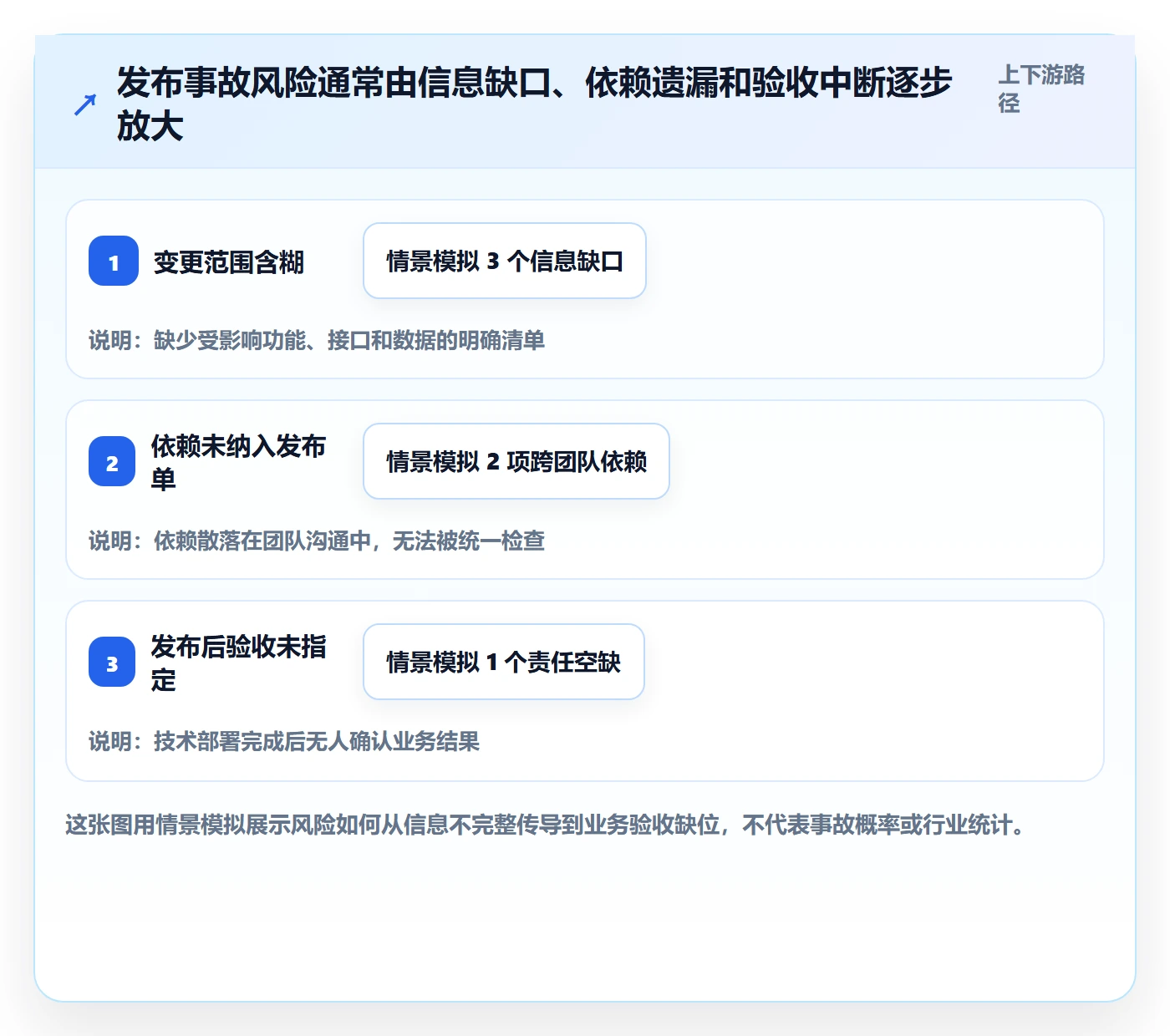Screen dimensions: 1170x1036
Task: Click the main title 发布事故风险通常由信息缺口
Action: pyautogui.click(x=534, y=104)
